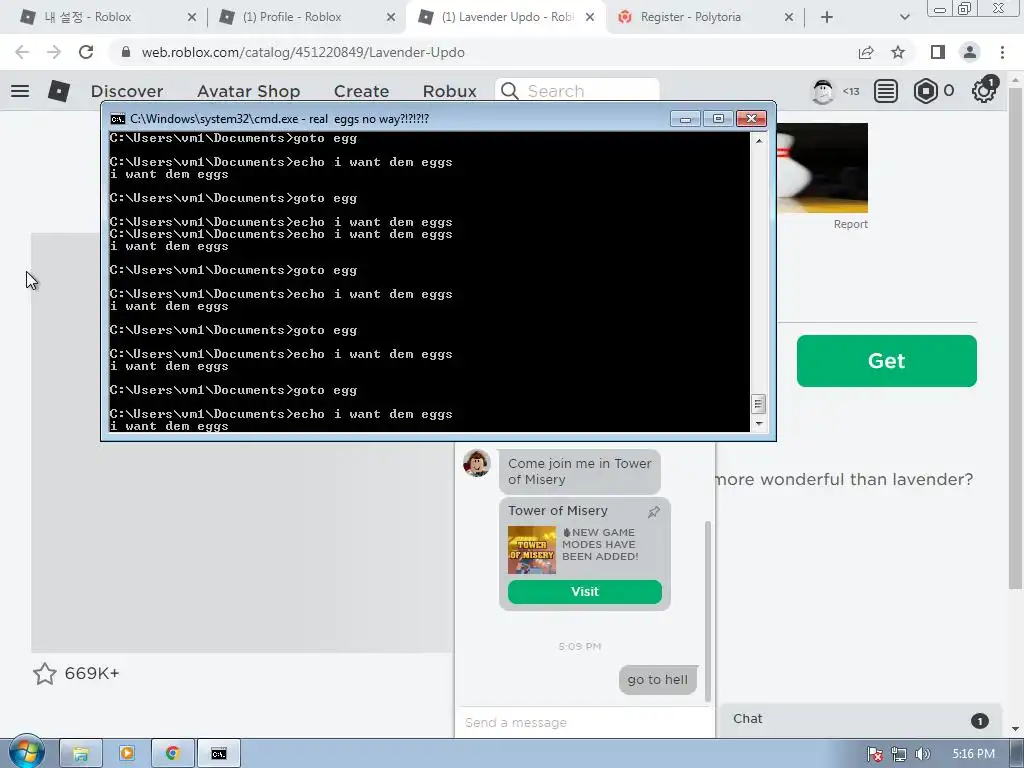Screen dimensions: 1024x768
Task: Open Windows Explorer from the taskbar
Action: (x=81, y=754)
